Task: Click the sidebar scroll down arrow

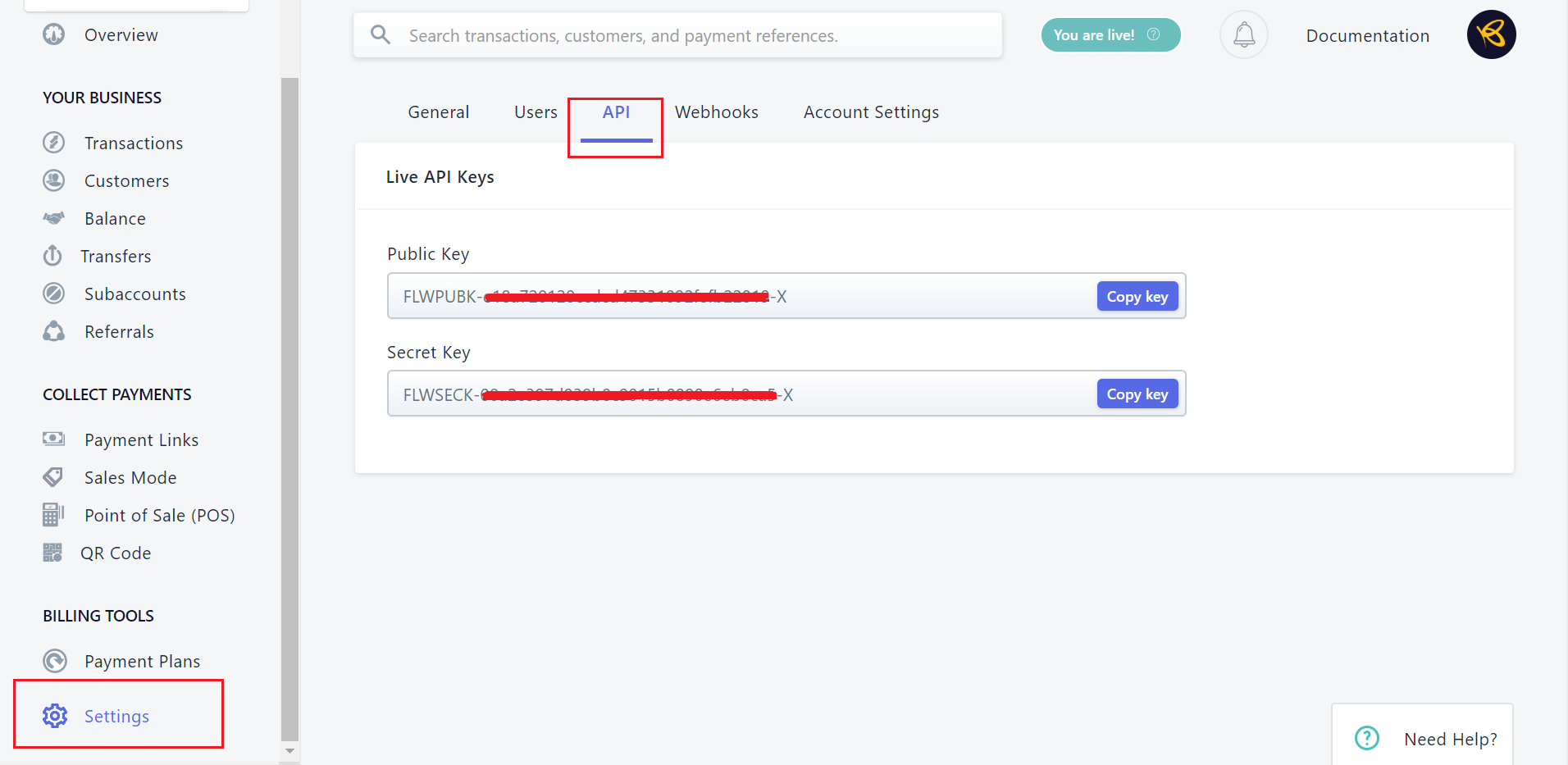Action: pyautogui.click(x=289, y=750)
